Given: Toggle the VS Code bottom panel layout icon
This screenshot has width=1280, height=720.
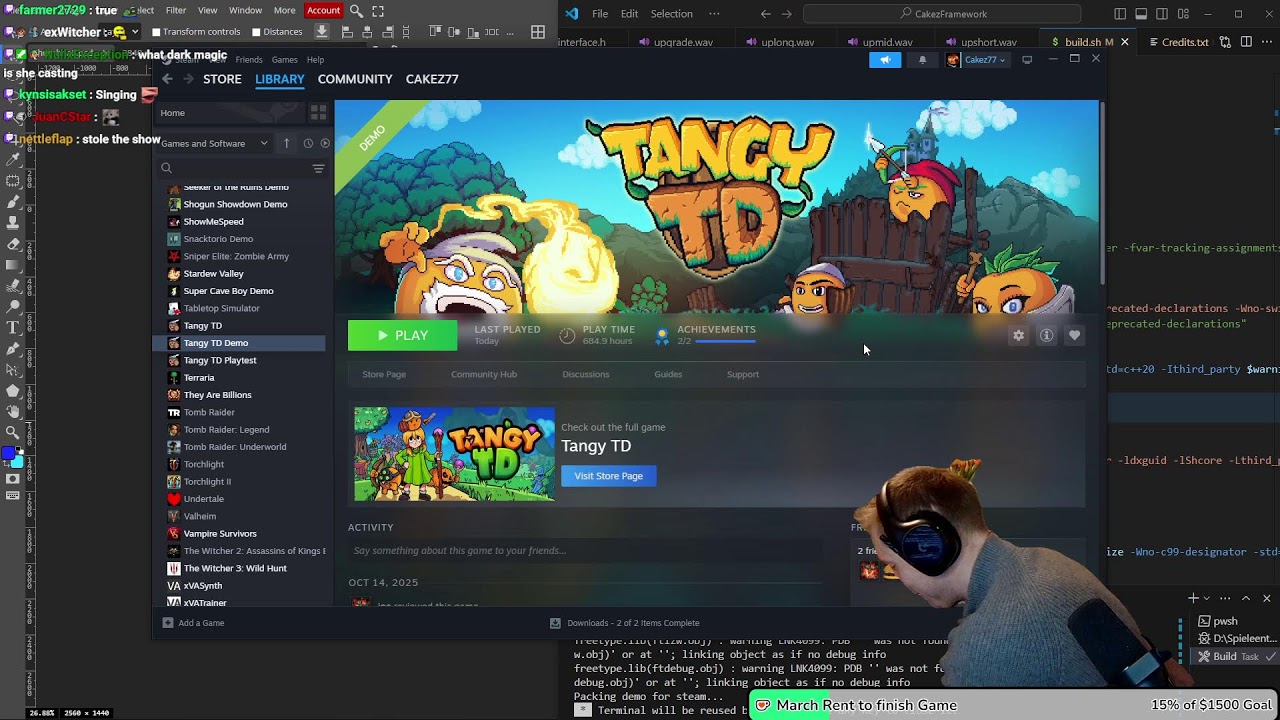Looking at the screenshot, I should [x=1141, y=14].
